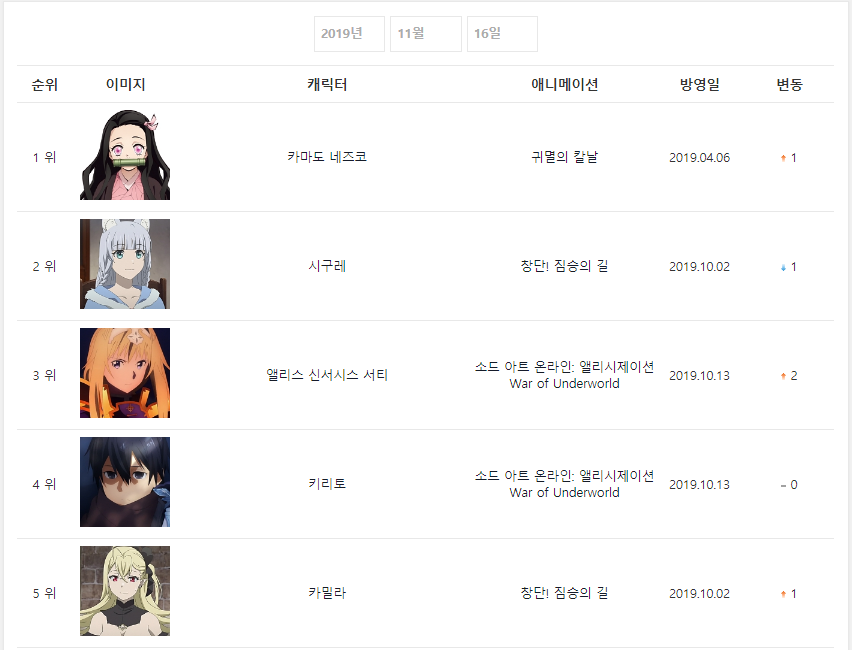Screen dimensions: 852x650
Task: Open the 시구레 character name link
Action: [x=327, y=266]
